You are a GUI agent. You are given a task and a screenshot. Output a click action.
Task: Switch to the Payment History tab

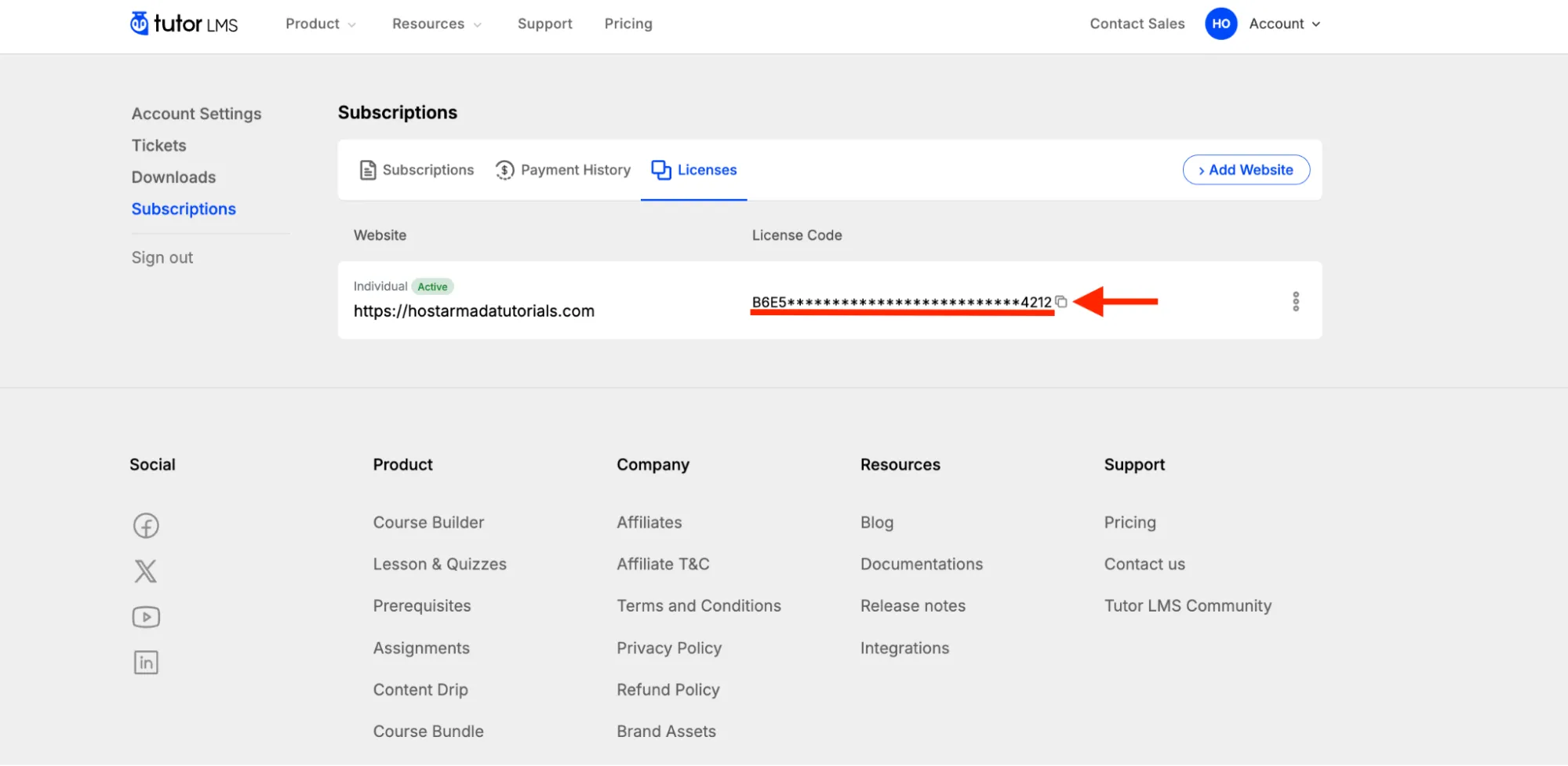point(563,170)
